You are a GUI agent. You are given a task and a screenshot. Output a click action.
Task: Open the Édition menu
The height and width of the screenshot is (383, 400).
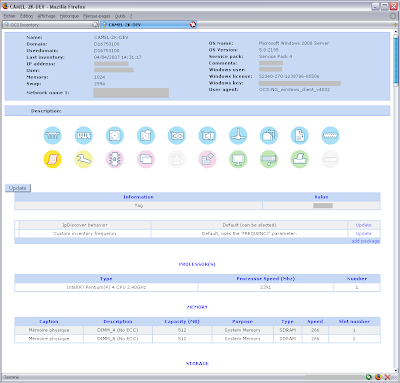[x=26, y=16]
